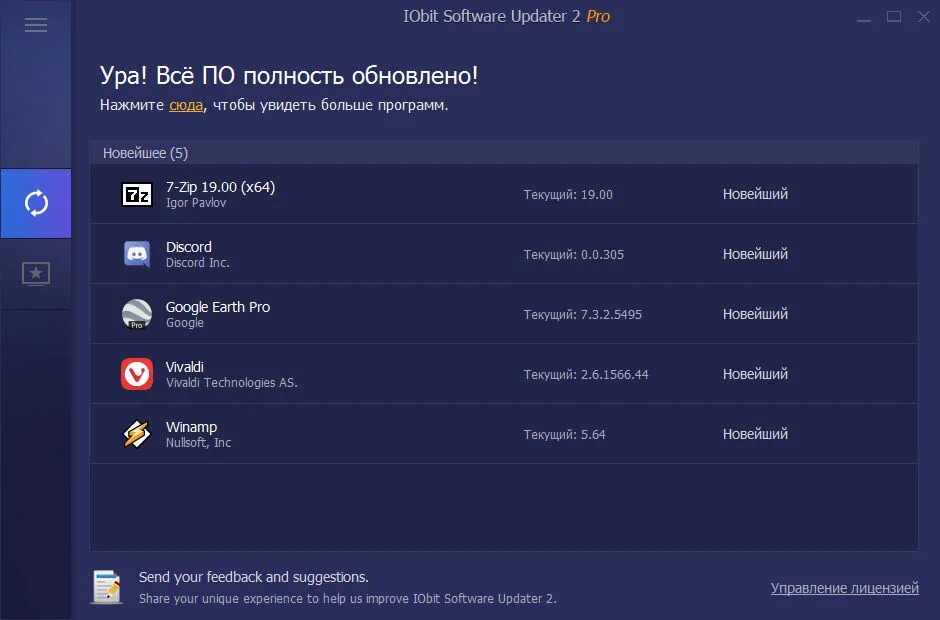
Task: Select the '7-Zip 19.00 (x64)' name
Action: (220, 187)
